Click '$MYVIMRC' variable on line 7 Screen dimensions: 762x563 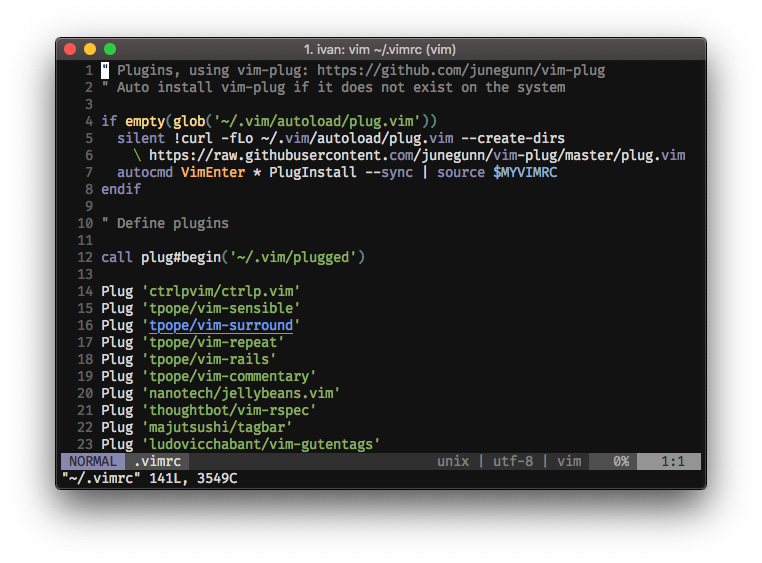pos(525,172)
